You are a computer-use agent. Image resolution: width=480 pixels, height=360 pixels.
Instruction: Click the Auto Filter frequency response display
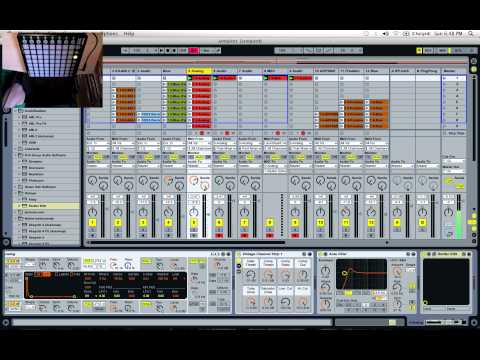361,274
